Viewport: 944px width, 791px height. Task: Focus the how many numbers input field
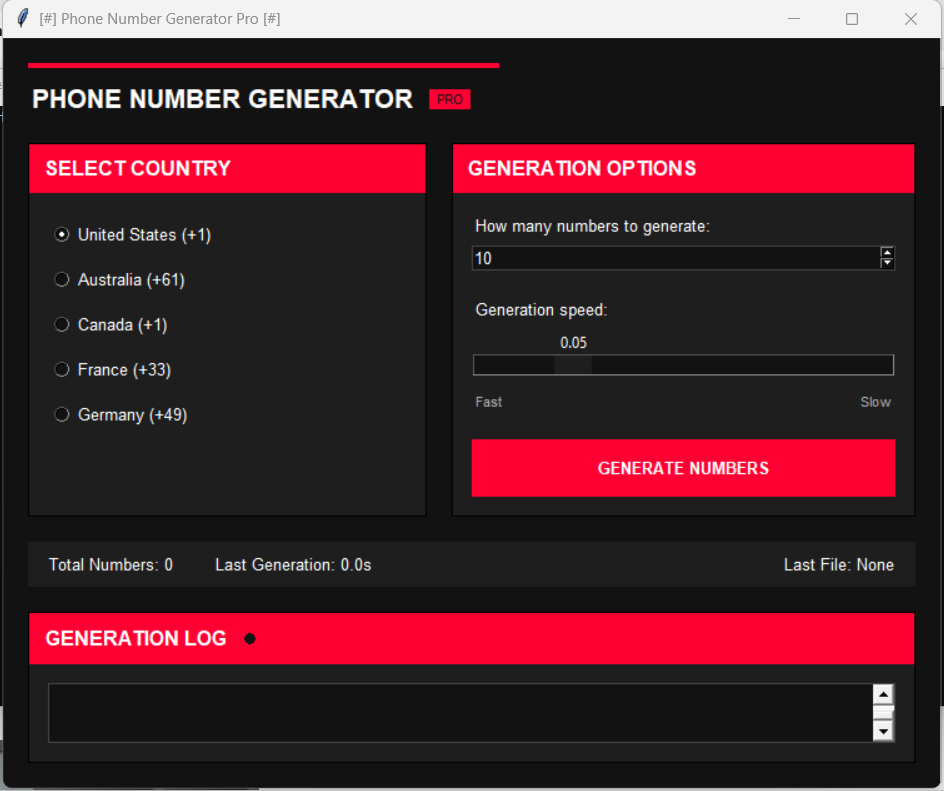[675, 258]
